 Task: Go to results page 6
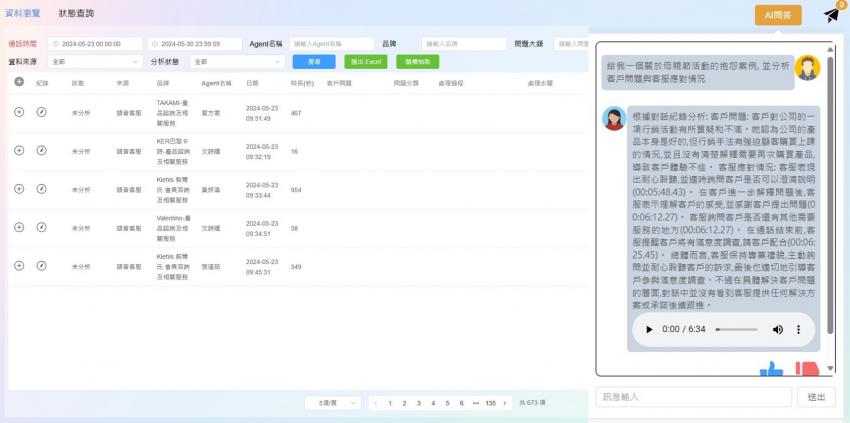[462, 403]
